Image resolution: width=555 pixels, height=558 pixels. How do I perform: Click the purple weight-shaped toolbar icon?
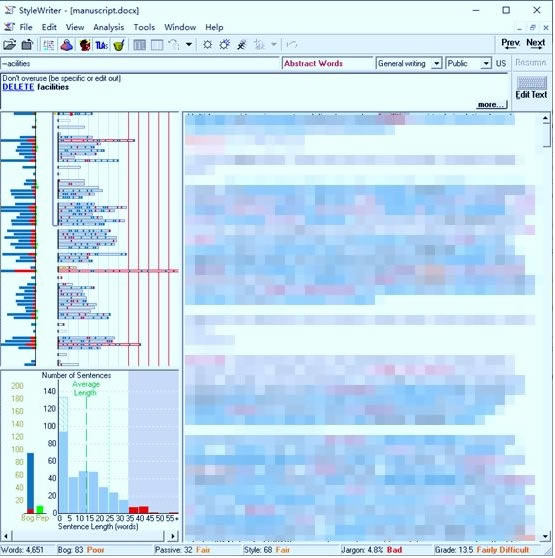[67, 45]
